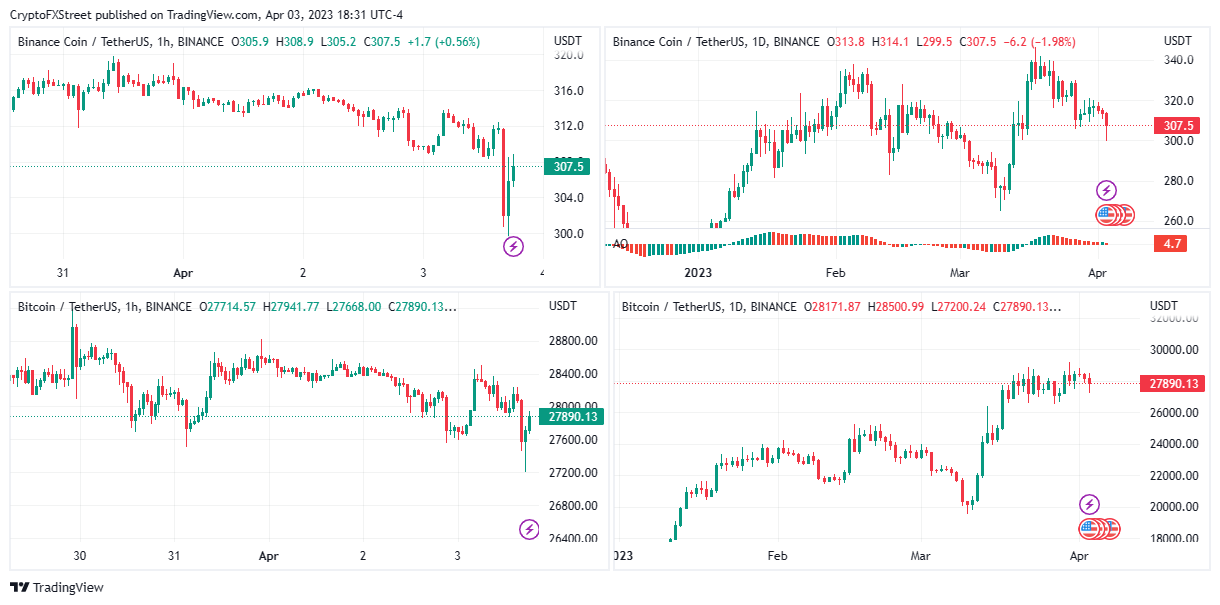This screenshot has height=605, width=1220.
Task: Click the red 307.5 price label
Action: coord(1175,126)
